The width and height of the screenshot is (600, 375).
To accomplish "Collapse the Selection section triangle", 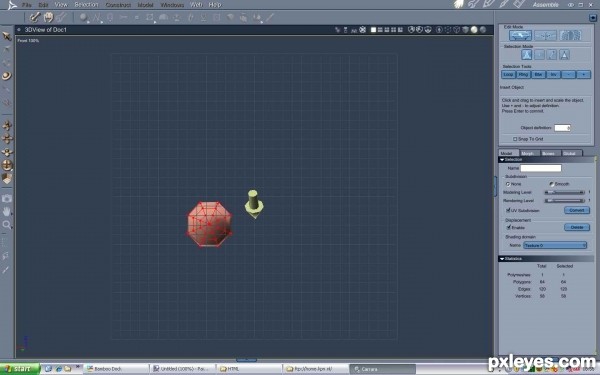I will tap(502, 160).
